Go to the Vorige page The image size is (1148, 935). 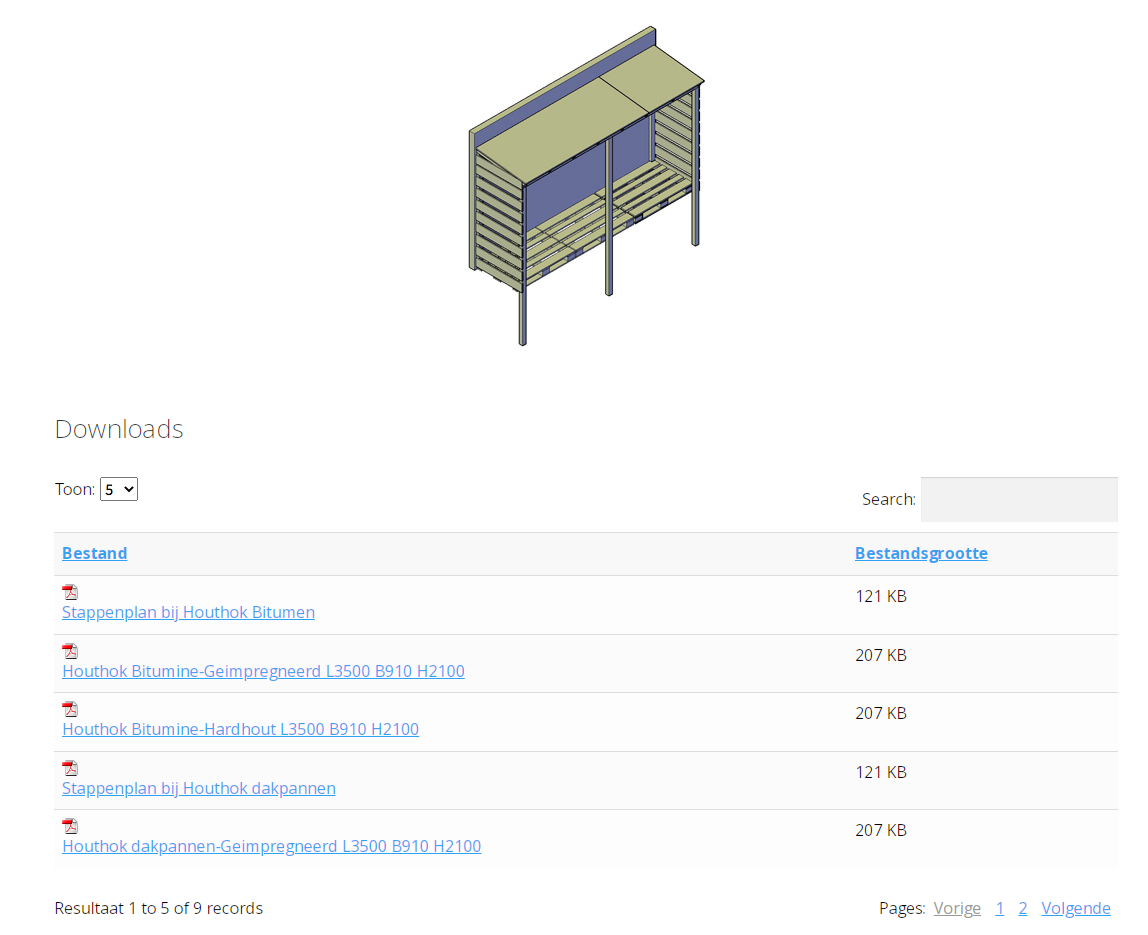957,908
